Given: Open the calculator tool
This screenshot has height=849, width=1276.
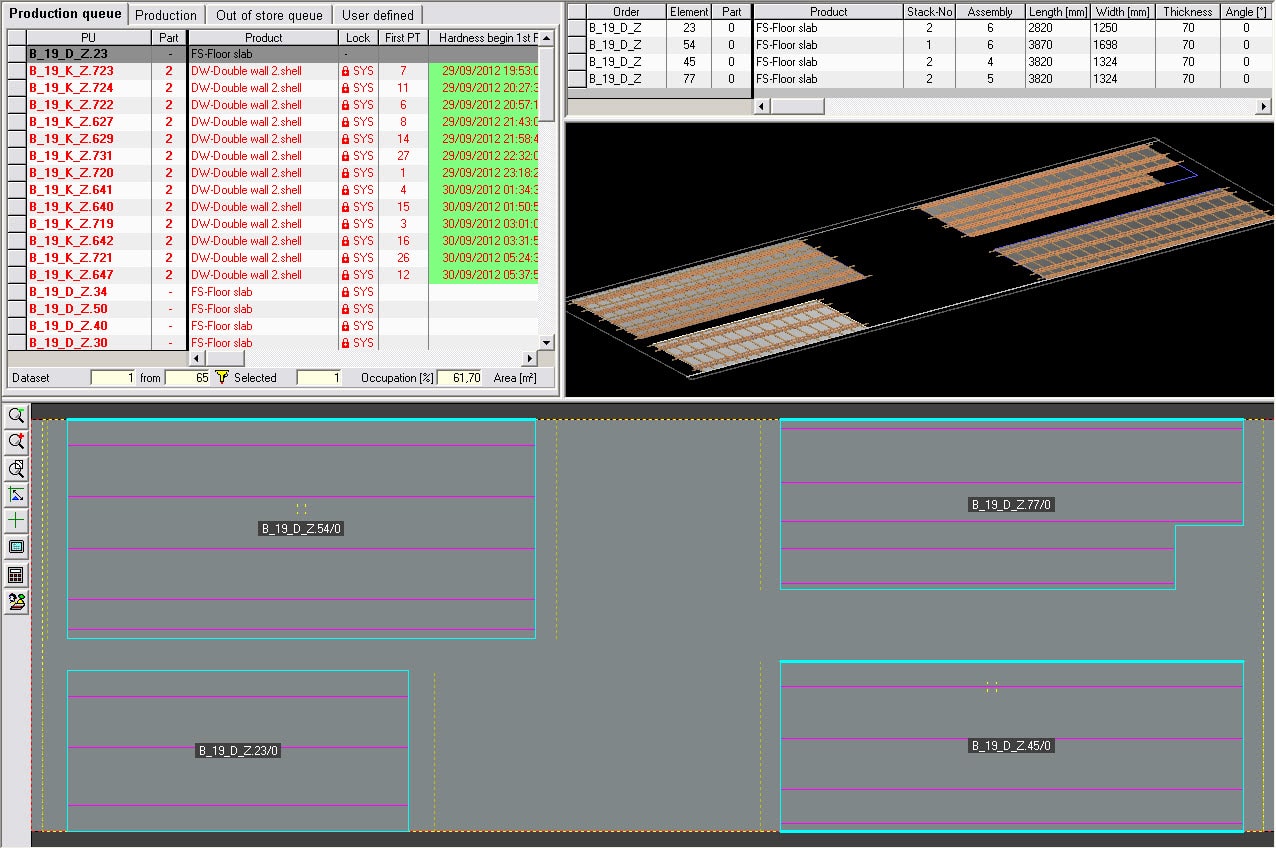Looking at the screenshot, I should tap(16, 575).
